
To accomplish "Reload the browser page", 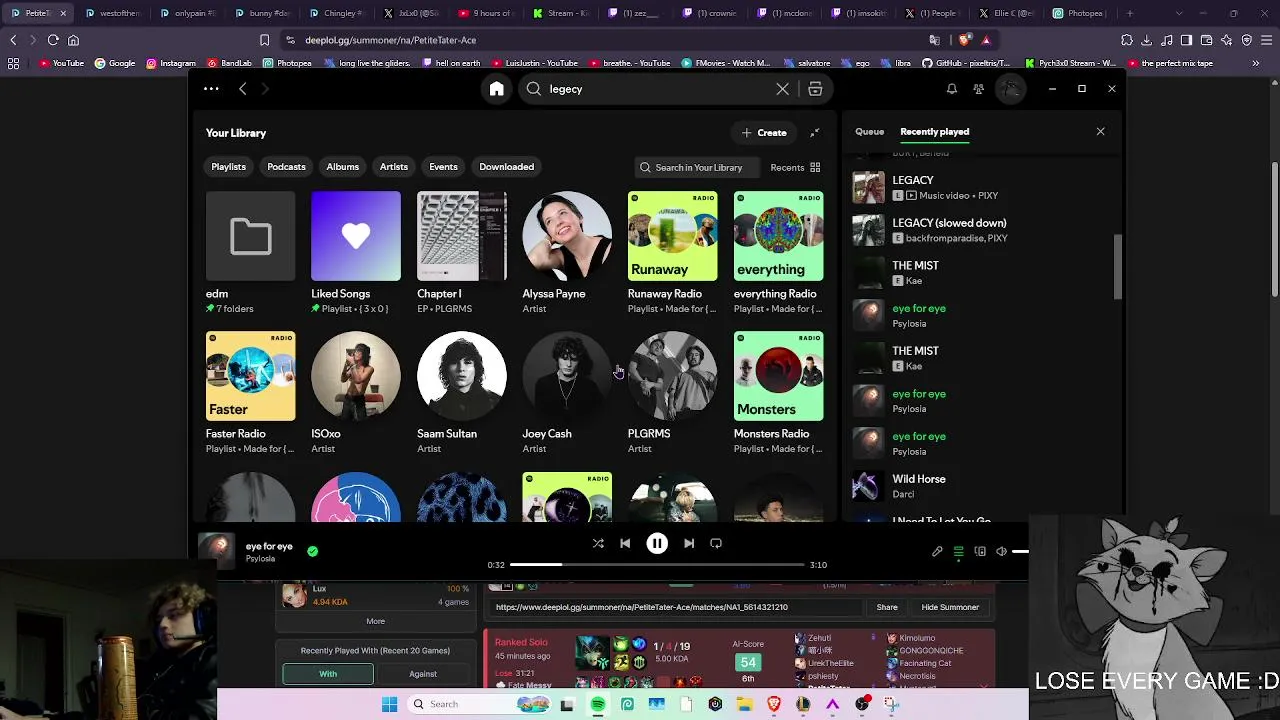I will click(x=52, y=40).
